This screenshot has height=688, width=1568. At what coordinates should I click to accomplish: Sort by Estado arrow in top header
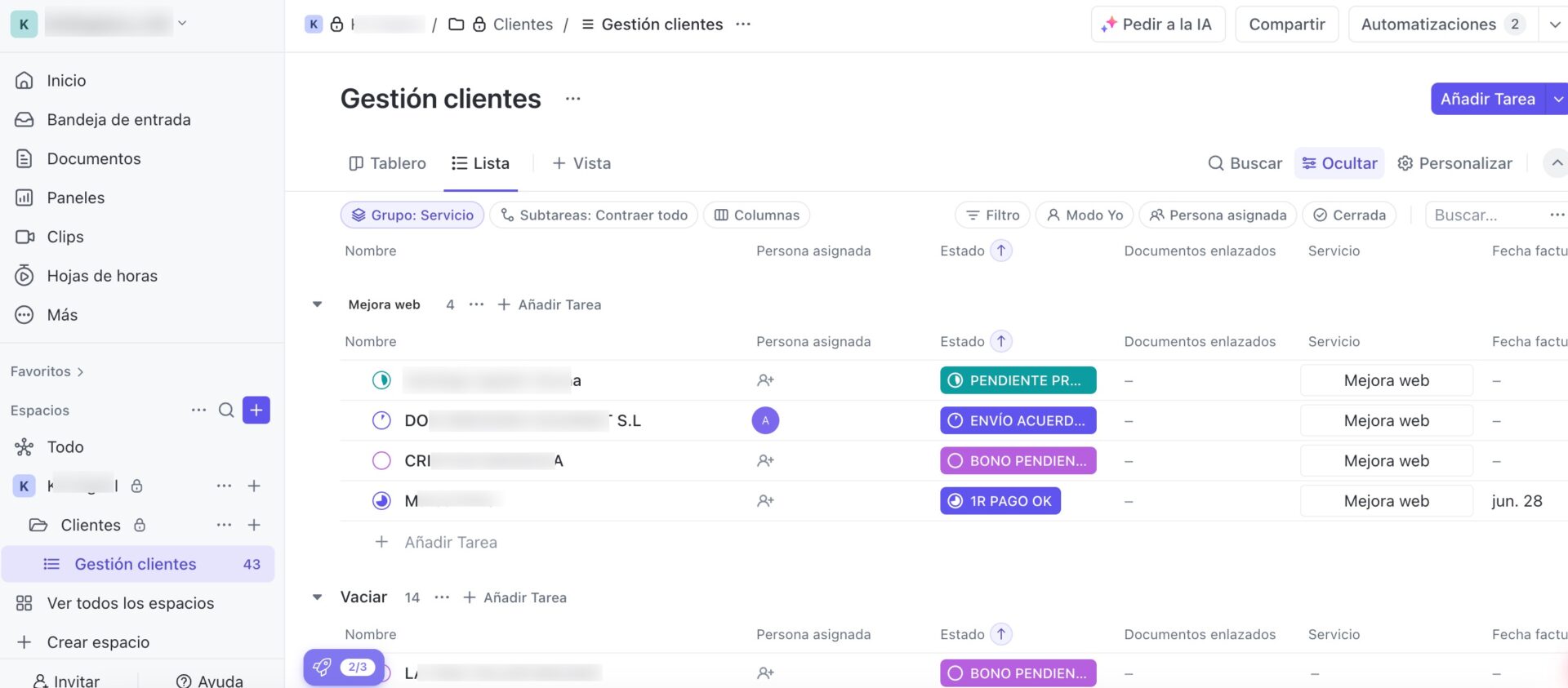coord(1001,251)
